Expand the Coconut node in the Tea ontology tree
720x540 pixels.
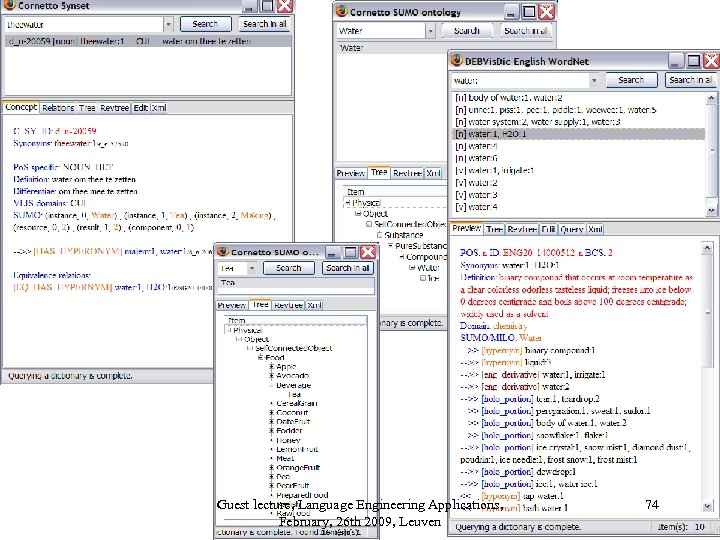271,412
